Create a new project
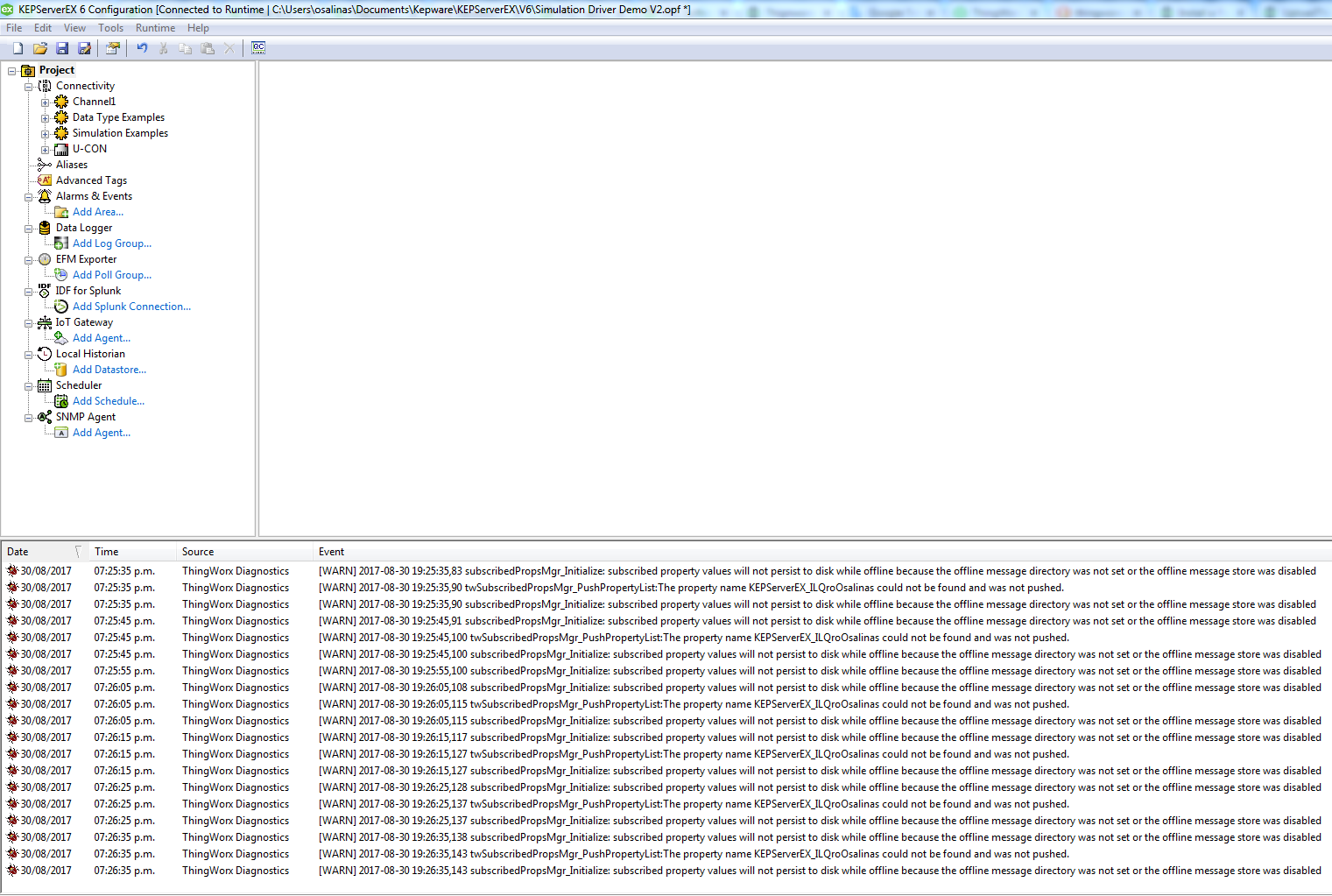 pyautogui.click(x=17, y=48)
